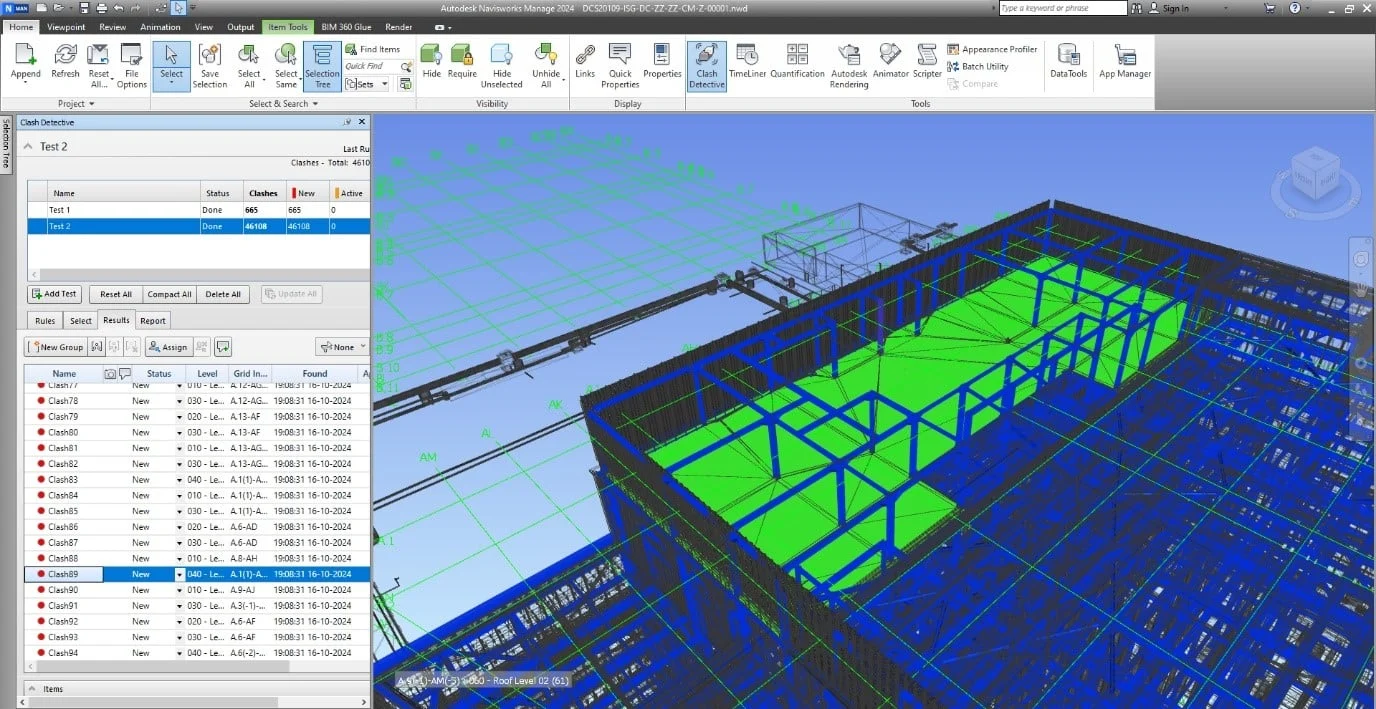Switch to the Report tab
Image resolution: width=1376 pixels, height=709 pixels.
tap(152, 320)
